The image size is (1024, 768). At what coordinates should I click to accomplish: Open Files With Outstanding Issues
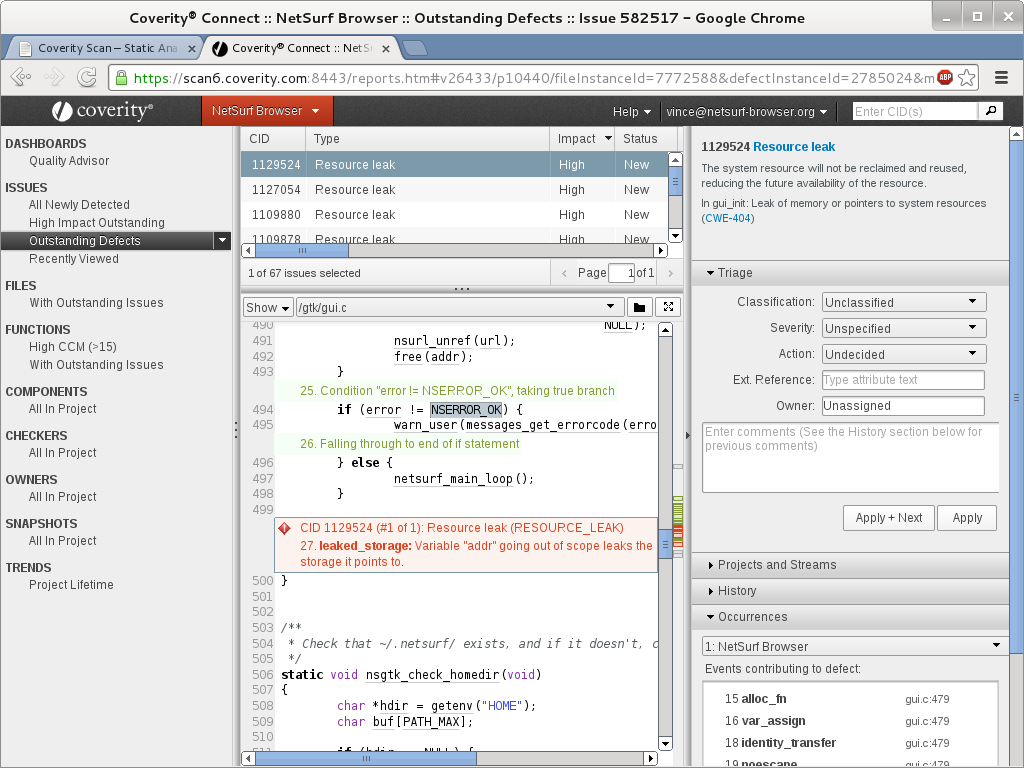click(x=96, y=302)
